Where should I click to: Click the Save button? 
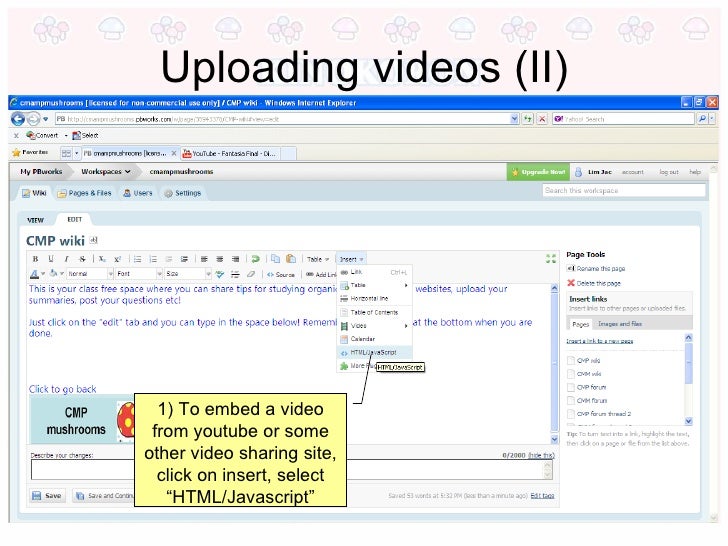click(47, 496)
